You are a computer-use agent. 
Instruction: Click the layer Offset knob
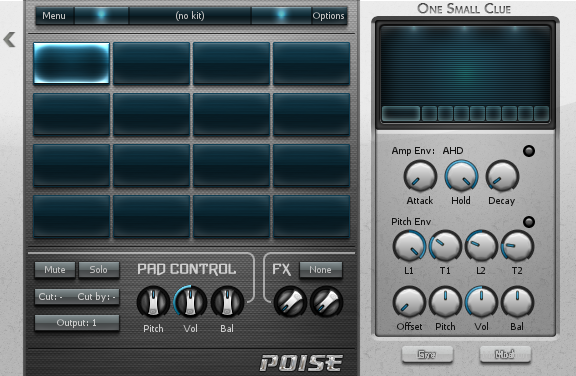pos(409,303)
